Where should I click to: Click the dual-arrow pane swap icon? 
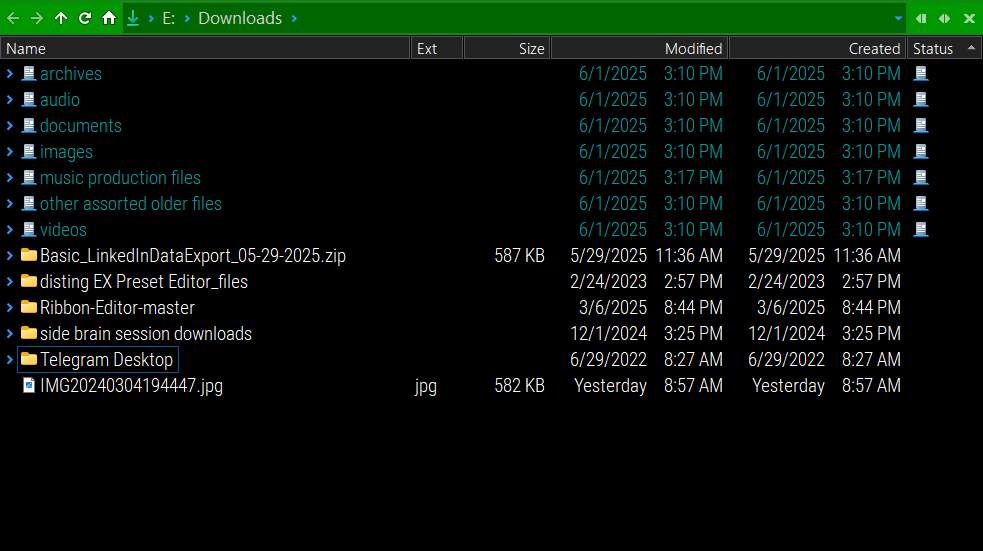944,18
